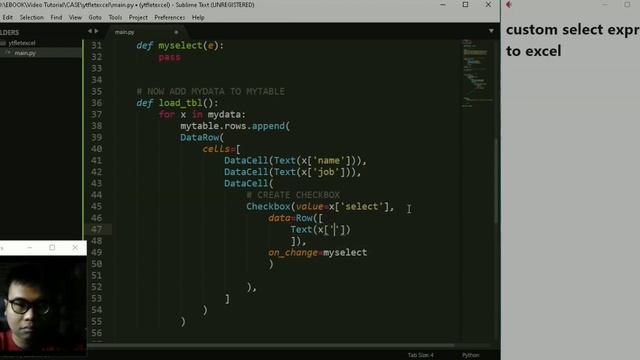
Task: Click the horizontal scrollbar at the editor bottom
Action: tap(271, 345)
